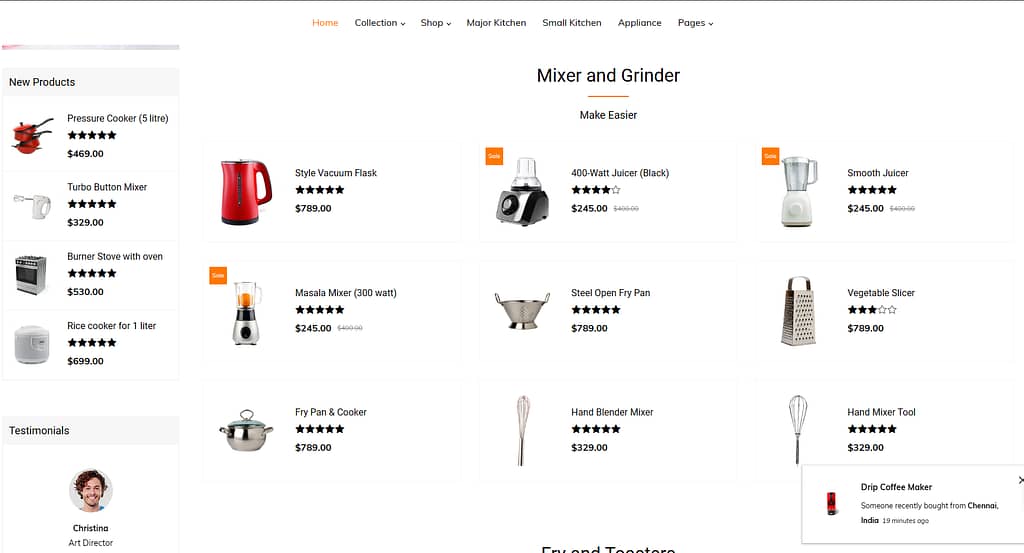Screen dimensions: 1024x553
Task: Open the Small Kitchen menu item
Action: (571, 23)
